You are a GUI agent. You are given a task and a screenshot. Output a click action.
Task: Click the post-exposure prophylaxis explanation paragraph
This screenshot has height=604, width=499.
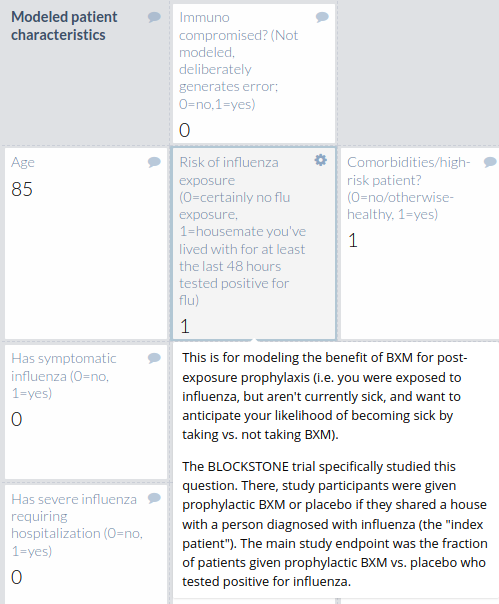[x=324, y=396]
